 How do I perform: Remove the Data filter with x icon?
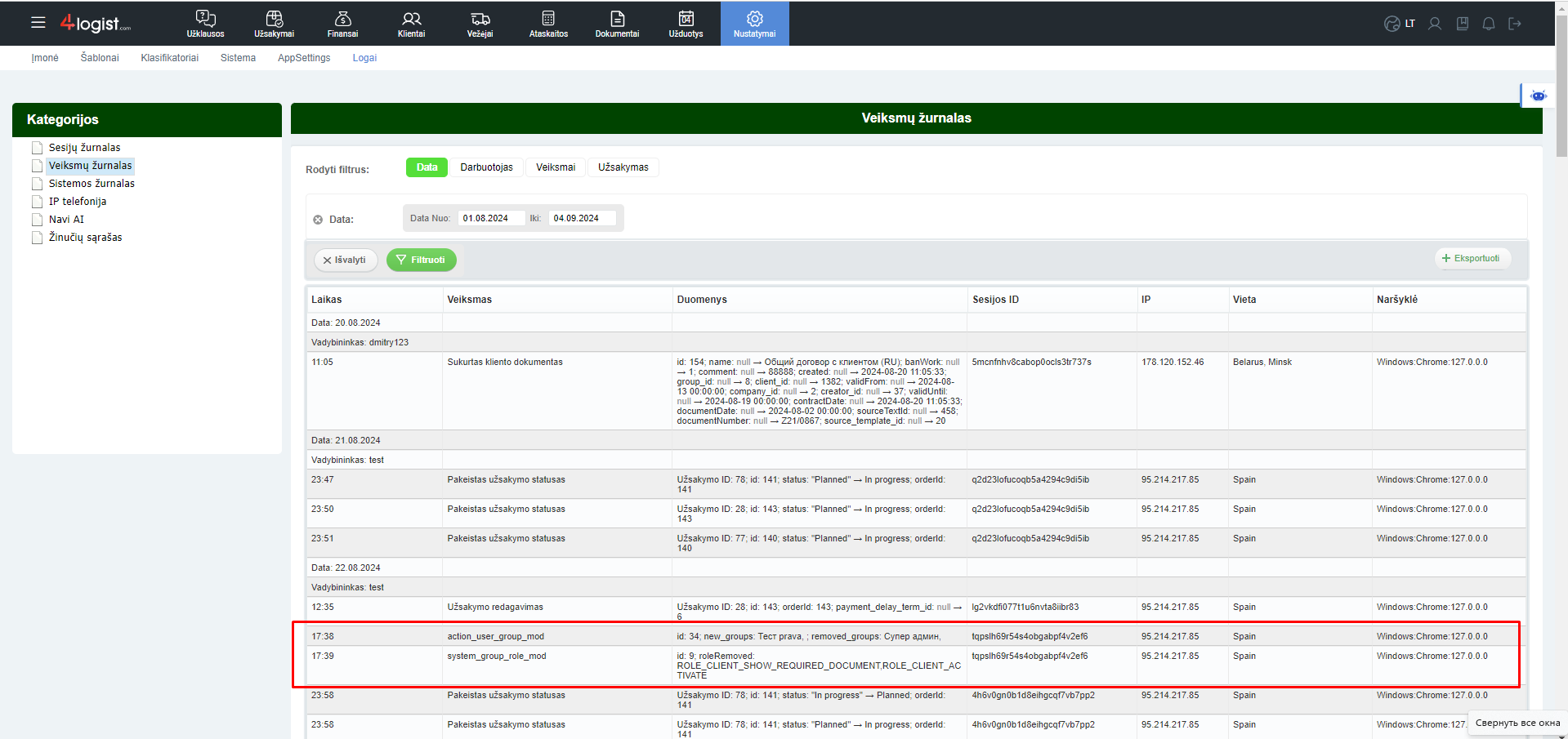(x=318, y=220)
